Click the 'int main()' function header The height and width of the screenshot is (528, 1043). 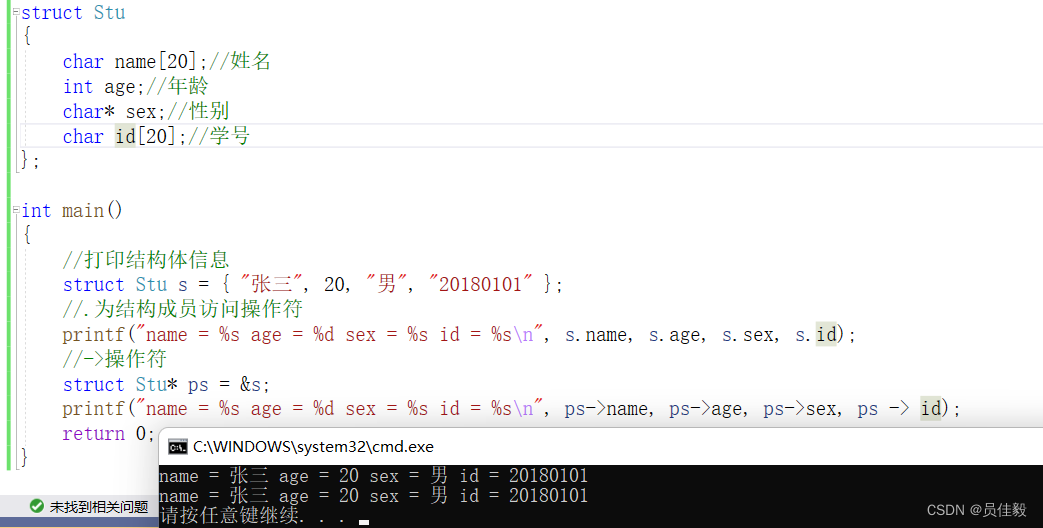(x=72, y=211)
